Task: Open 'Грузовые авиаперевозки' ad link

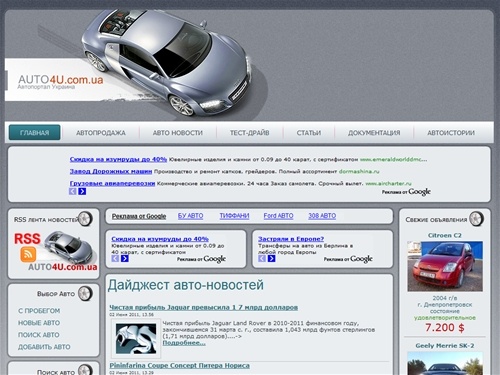Action: click(x=112, y=183)
